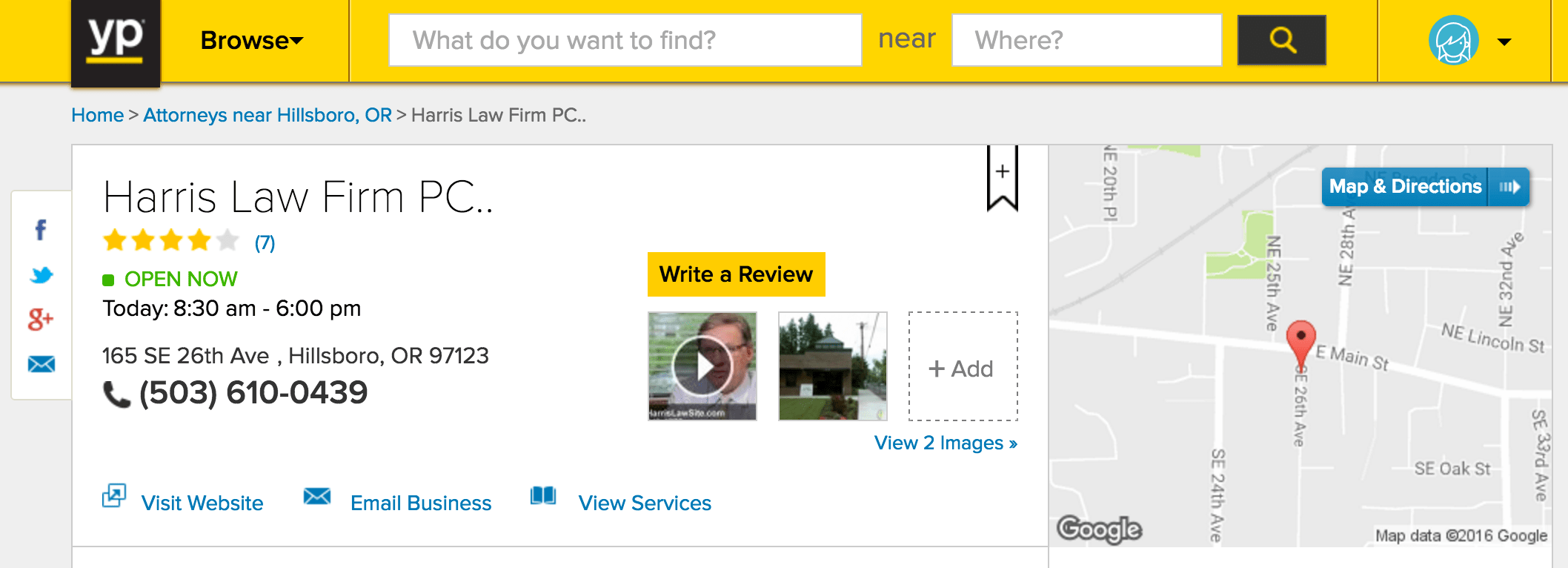Click the star rating
This screenshot has height=568, width=1568.
click(x=171, y=241)
